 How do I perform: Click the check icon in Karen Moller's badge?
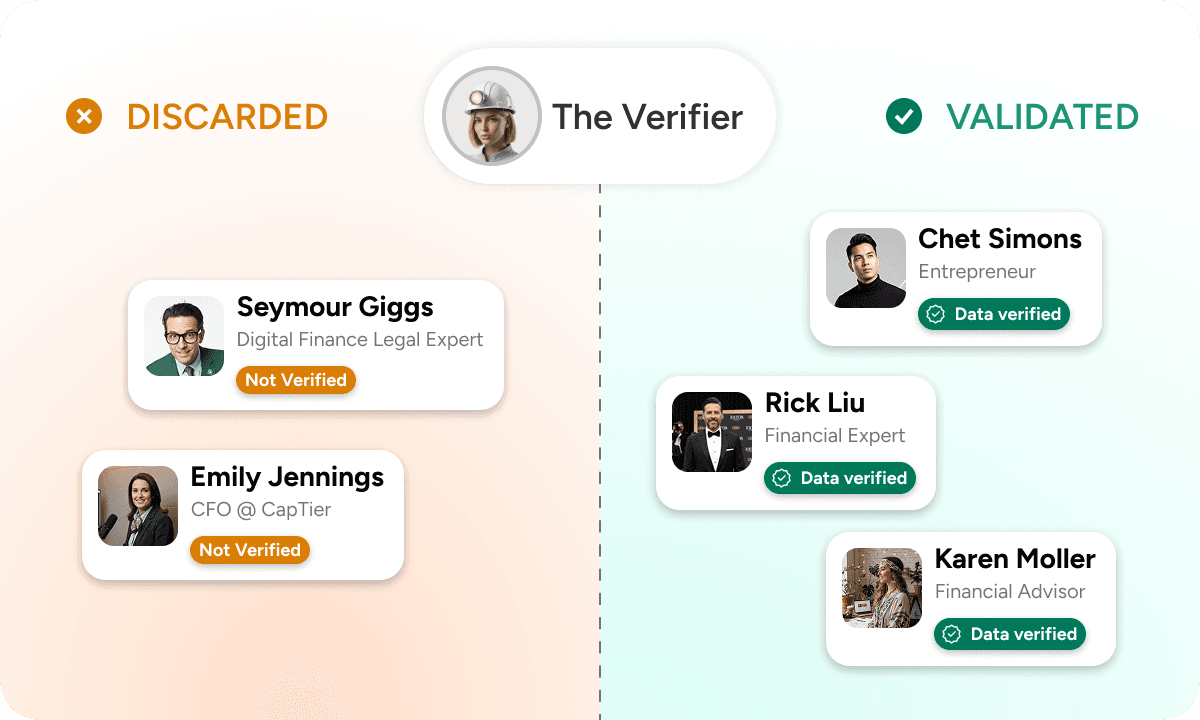(952, 634)
